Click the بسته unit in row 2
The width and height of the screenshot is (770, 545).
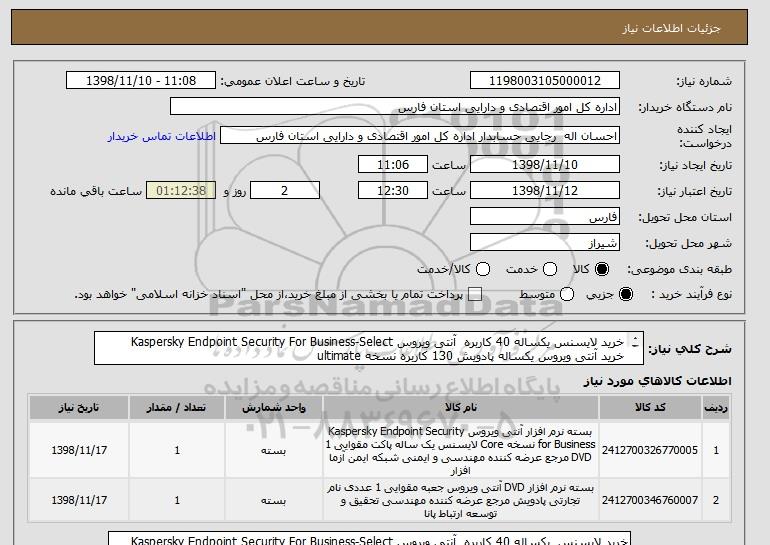tap(274, 501)
